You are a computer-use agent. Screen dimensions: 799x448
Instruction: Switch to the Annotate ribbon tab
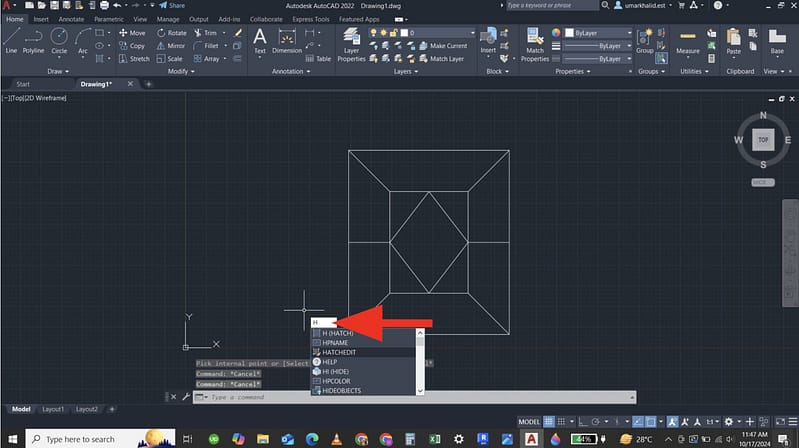(x=71, y=19)
